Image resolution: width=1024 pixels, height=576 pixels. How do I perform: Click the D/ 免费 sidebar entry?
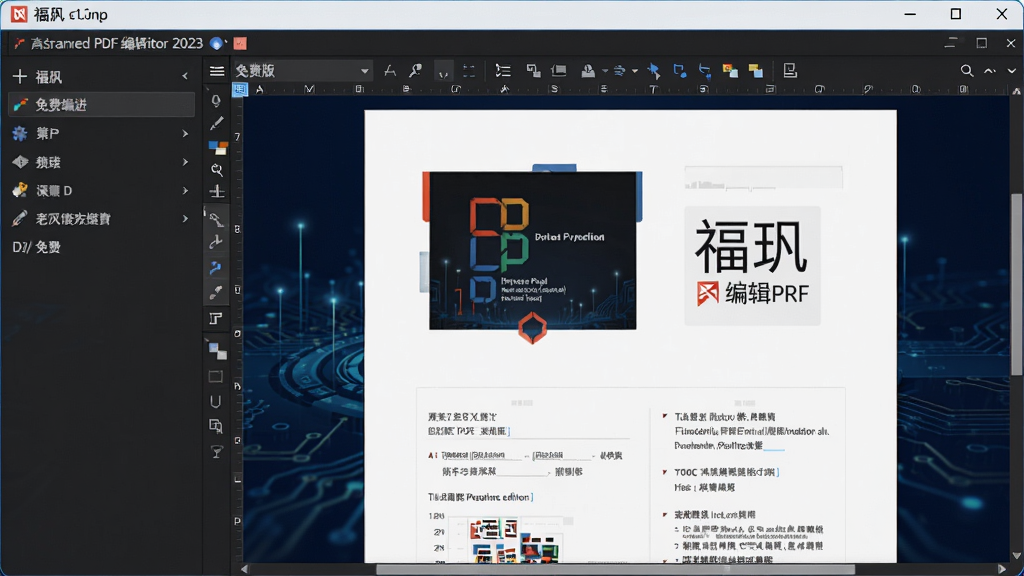click(x=37, y=248)
